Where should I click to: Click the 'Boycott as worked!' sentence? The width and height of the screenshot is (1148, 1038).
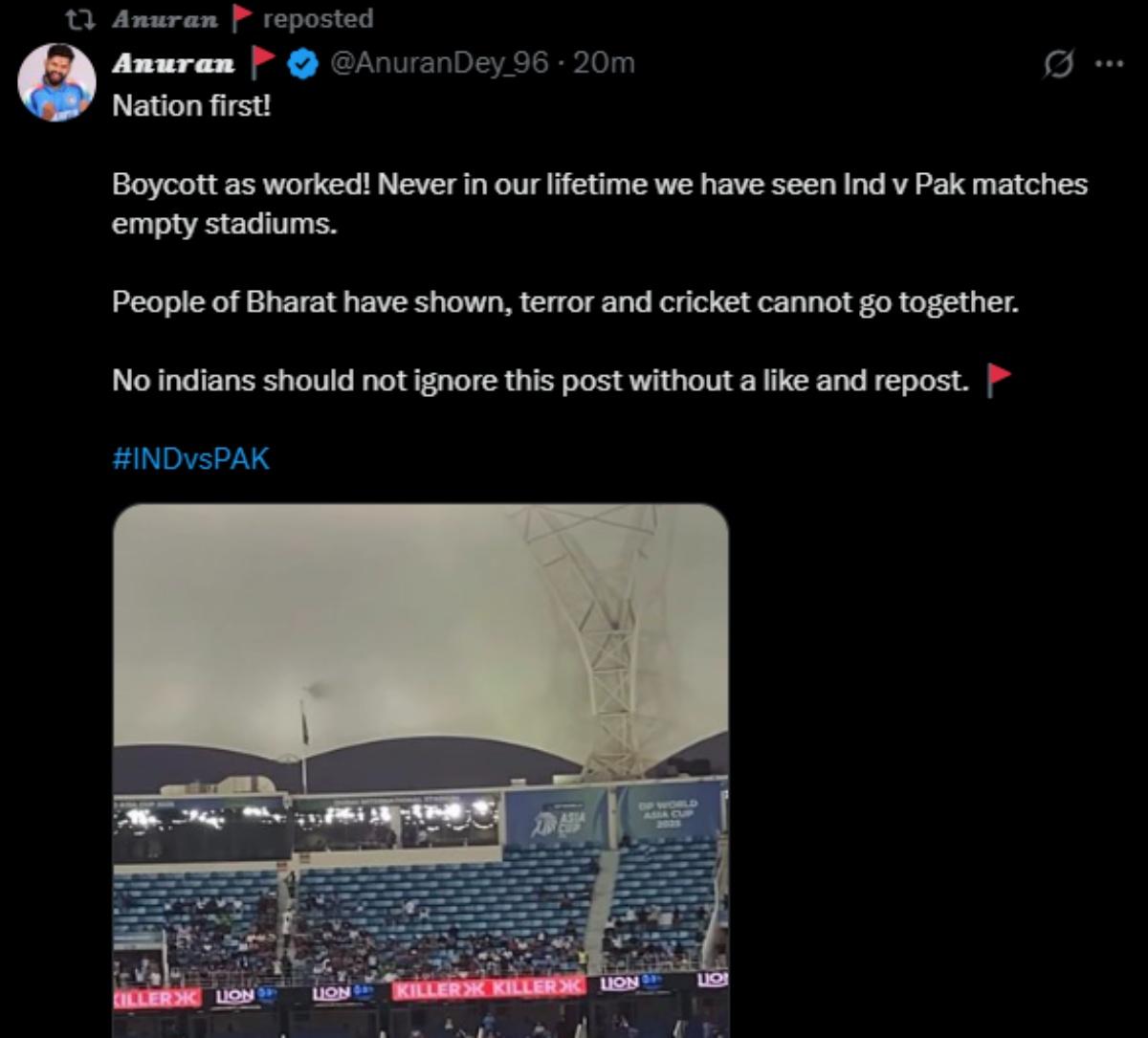599,184
